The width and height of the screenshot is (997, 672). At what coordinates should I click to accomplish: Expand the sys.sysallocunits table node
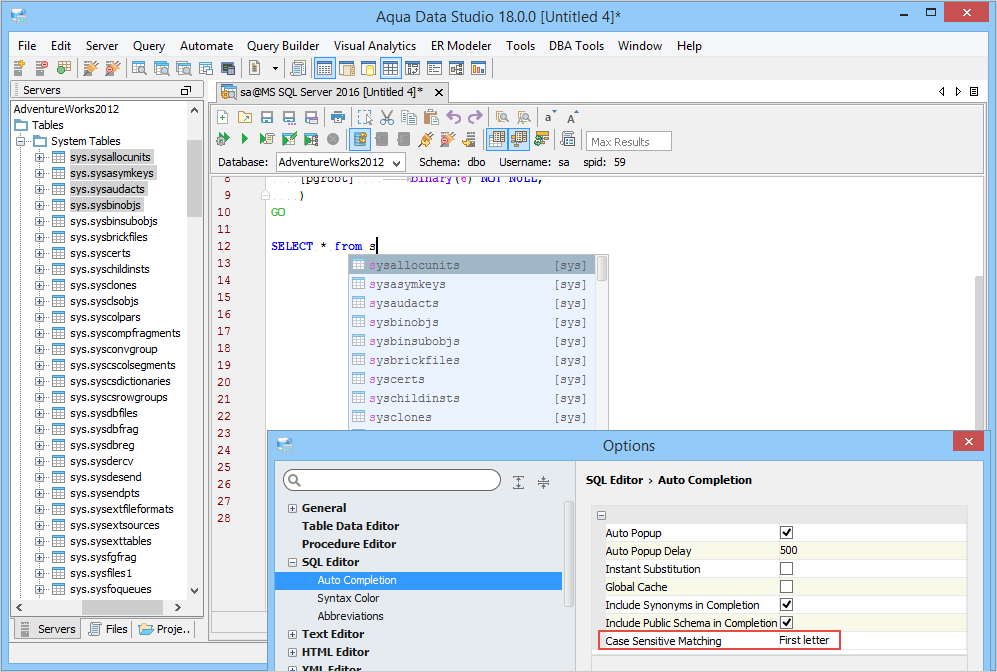point(40,157)
